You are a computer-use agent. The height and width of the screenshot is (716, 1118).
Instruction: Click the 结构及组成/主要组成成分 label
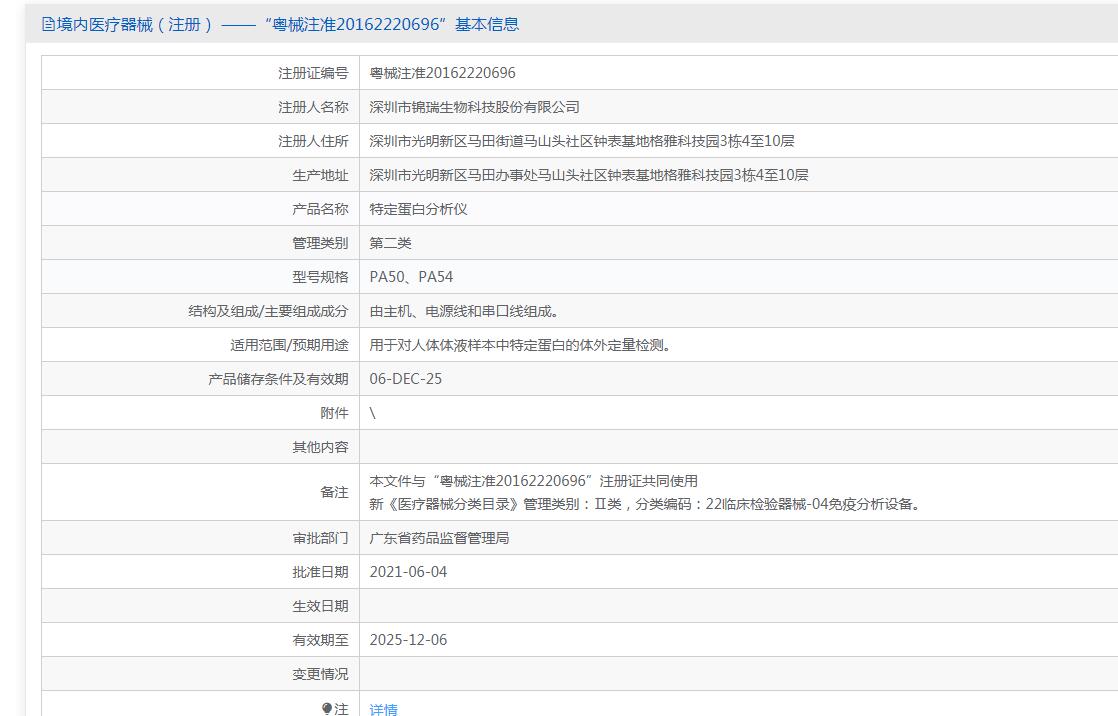click(x=268, y=311)
